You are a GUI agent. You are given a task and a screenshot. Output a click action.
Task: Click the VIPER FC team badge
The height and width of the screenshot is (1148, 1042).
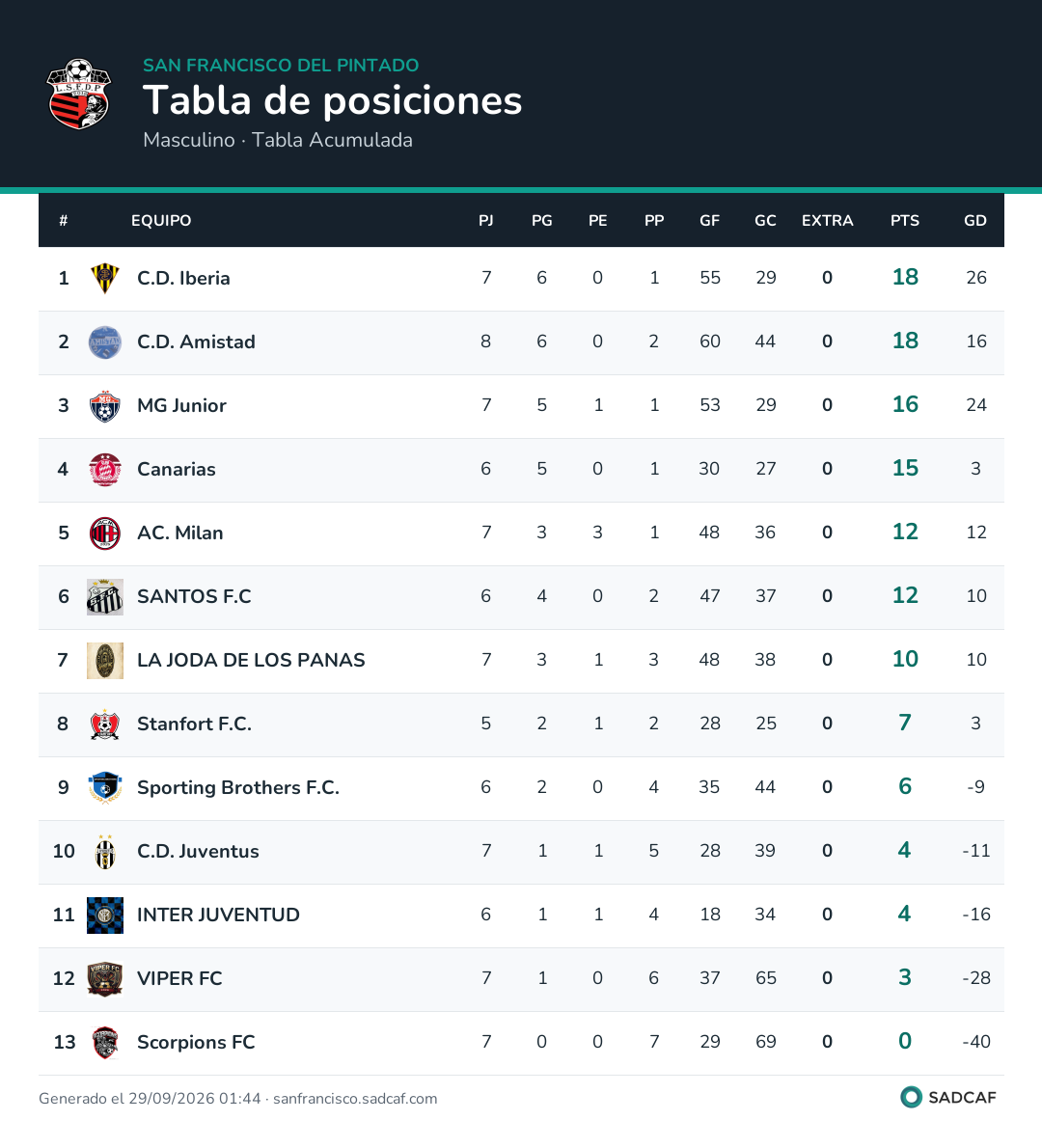[x=105, y=979]
